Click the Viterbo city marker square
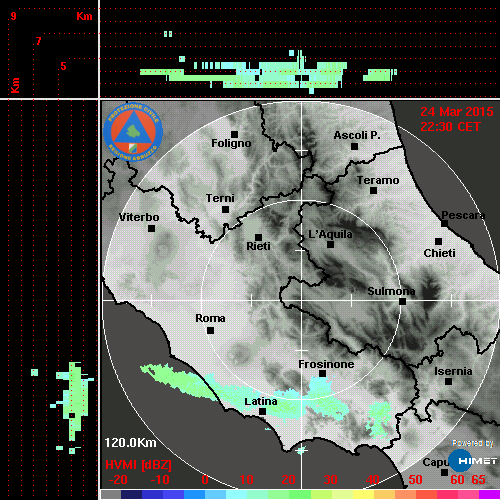The width and height of the screenshot is (500, 500). 152,229
